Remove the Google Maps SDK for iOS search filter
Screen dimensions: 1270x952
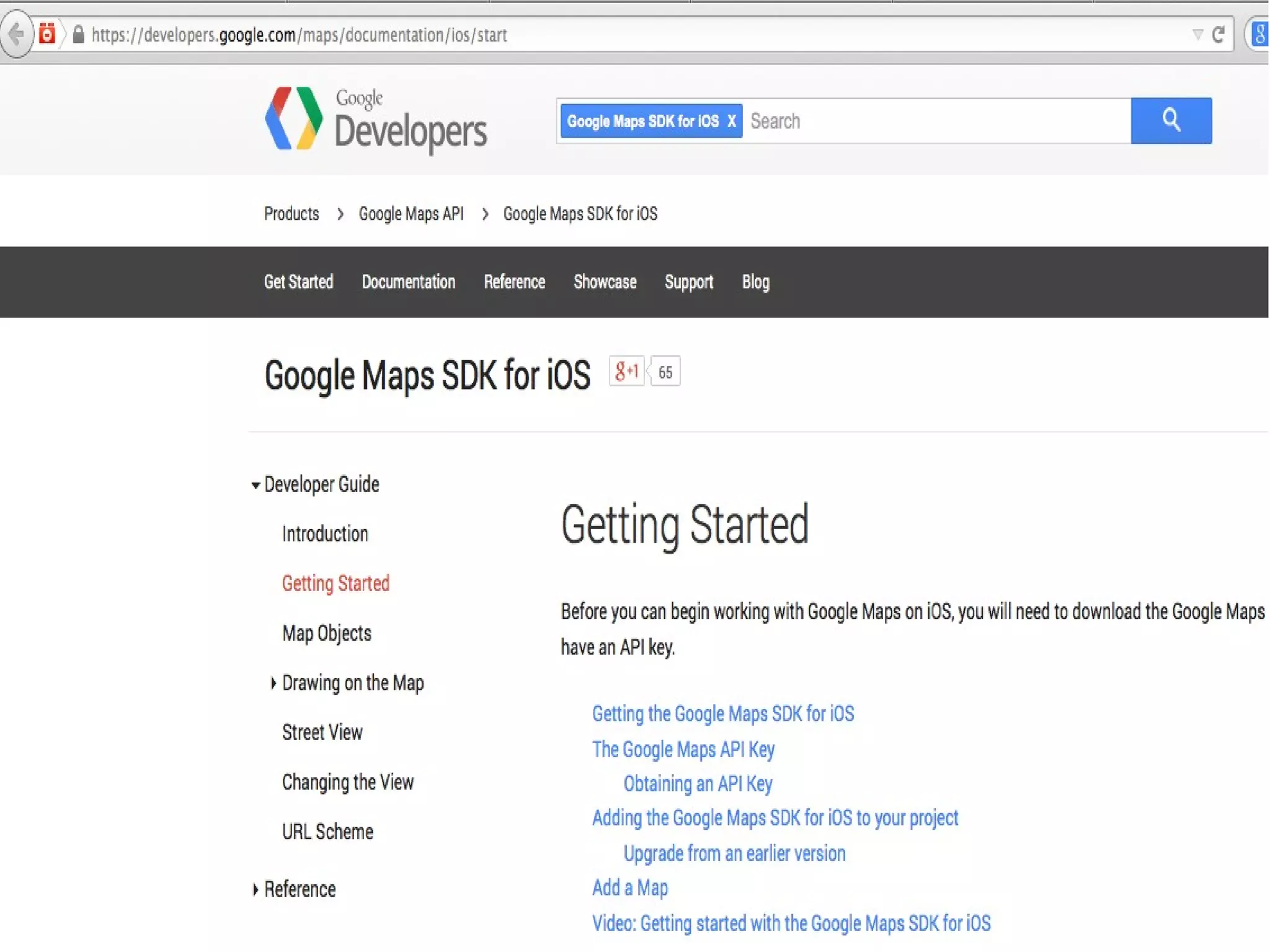pos(732,121)
